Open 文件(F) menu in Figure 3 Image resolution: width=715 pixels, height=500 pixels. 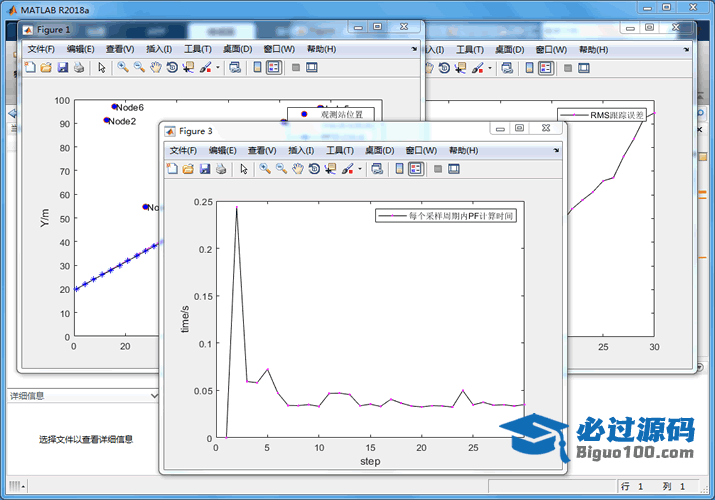click(x=183, y=150)
